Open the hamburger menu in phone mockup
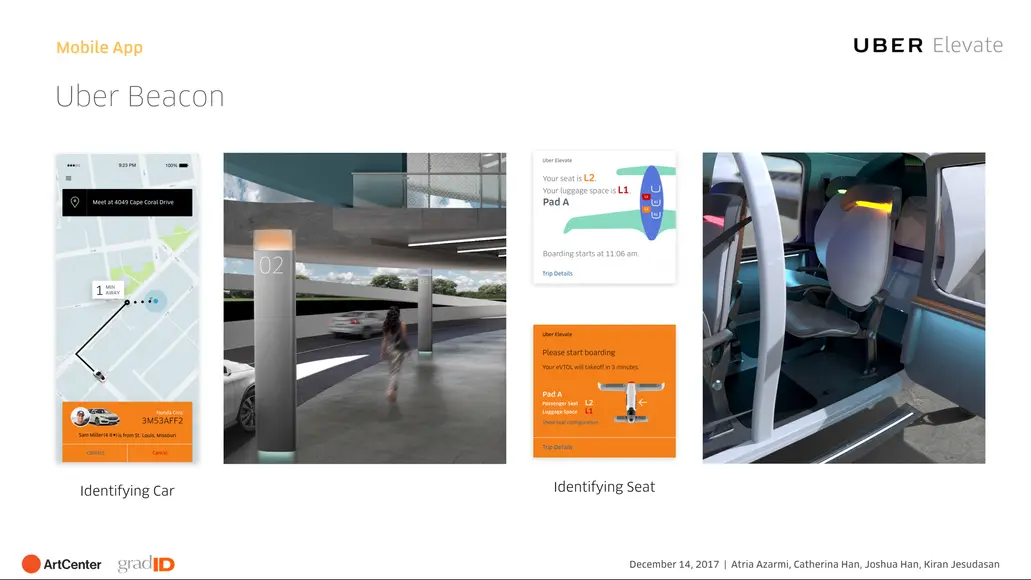 [68, 178]
